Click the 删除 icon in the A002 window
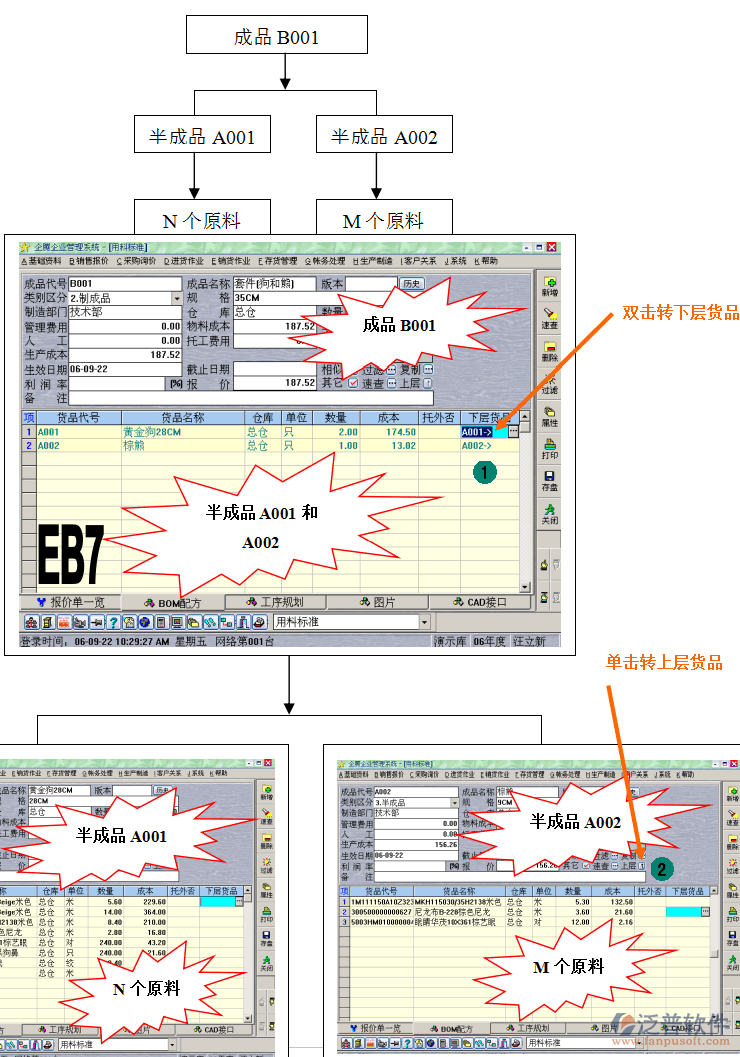Viewport: 740px width, 1057px height. click(x=732, y=842)
